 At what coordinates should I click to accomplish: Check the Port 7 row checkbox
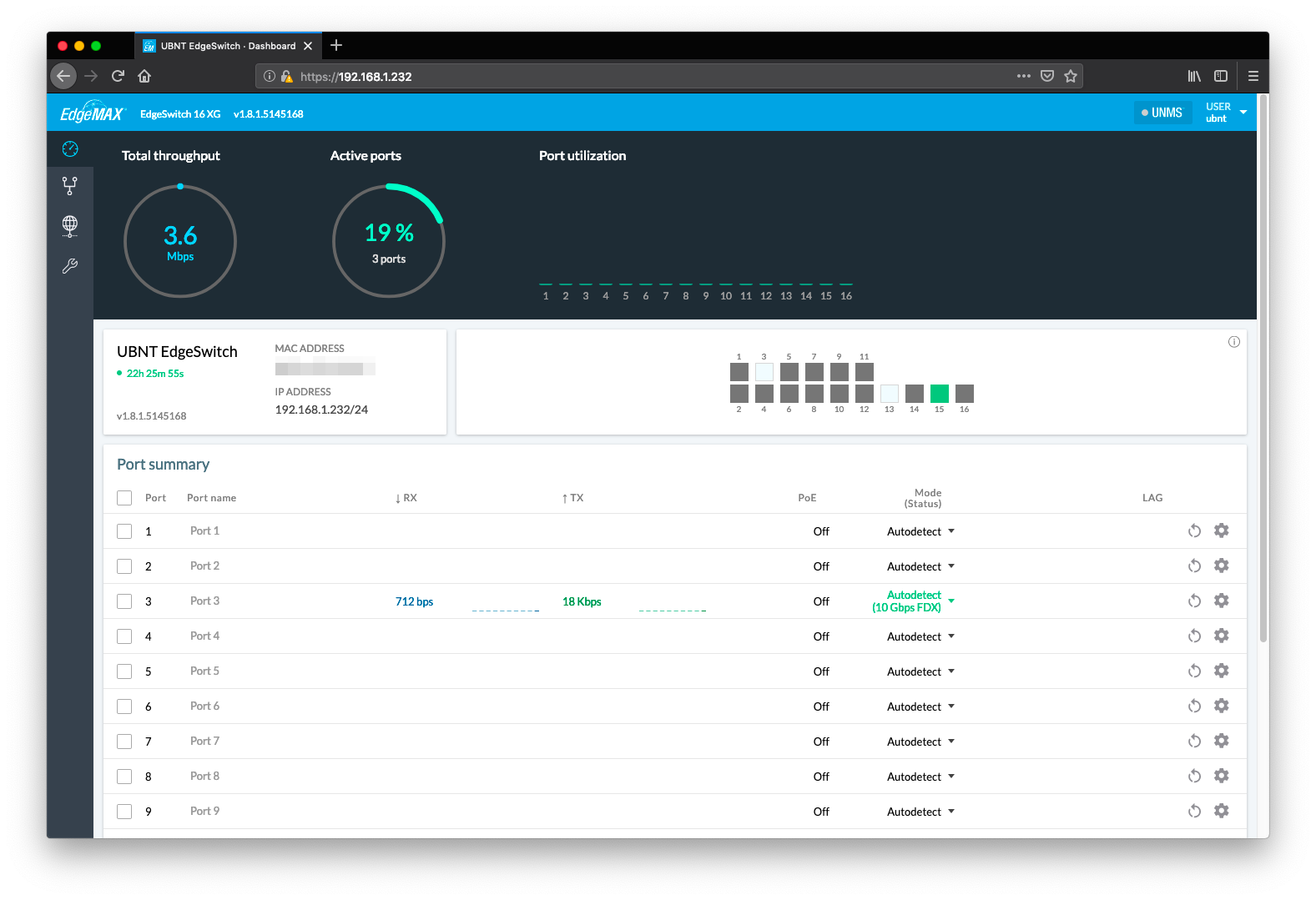[x=124, y=742]
